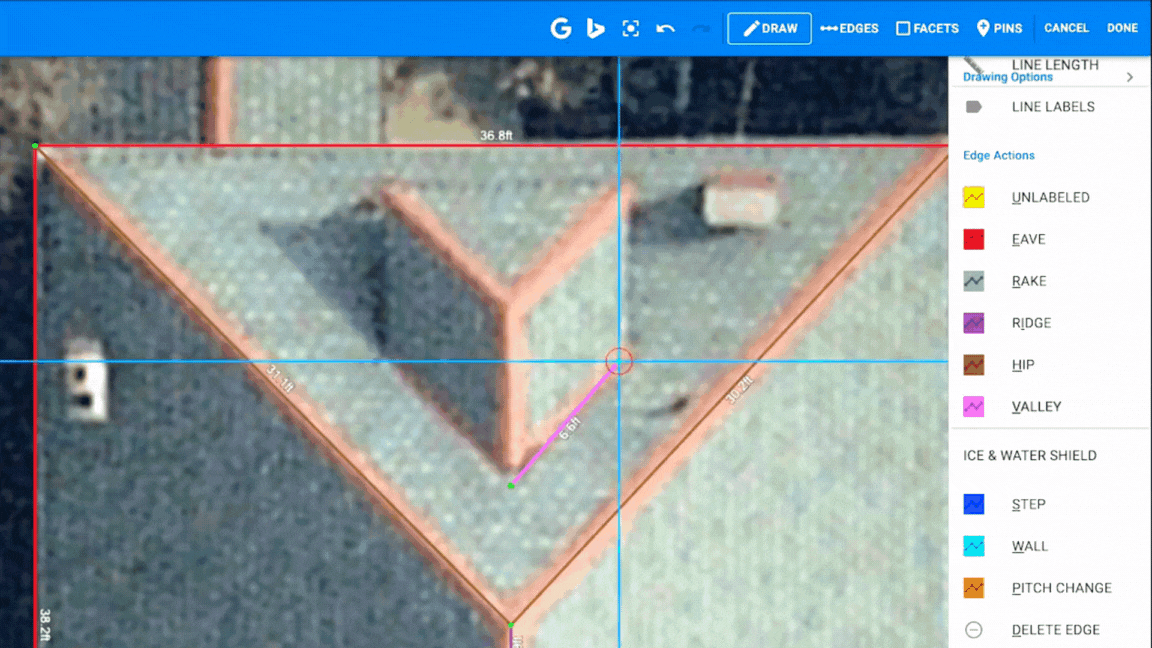Pick the purple Ridge swatch
The image size is (1152, 648).
coord(973,323)
